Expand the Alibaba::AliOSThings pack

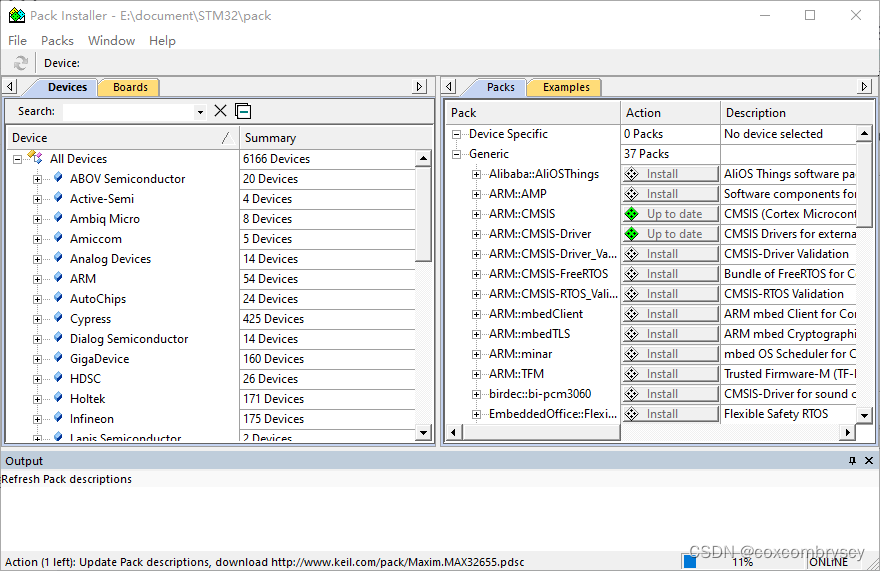tap(476, 175)
